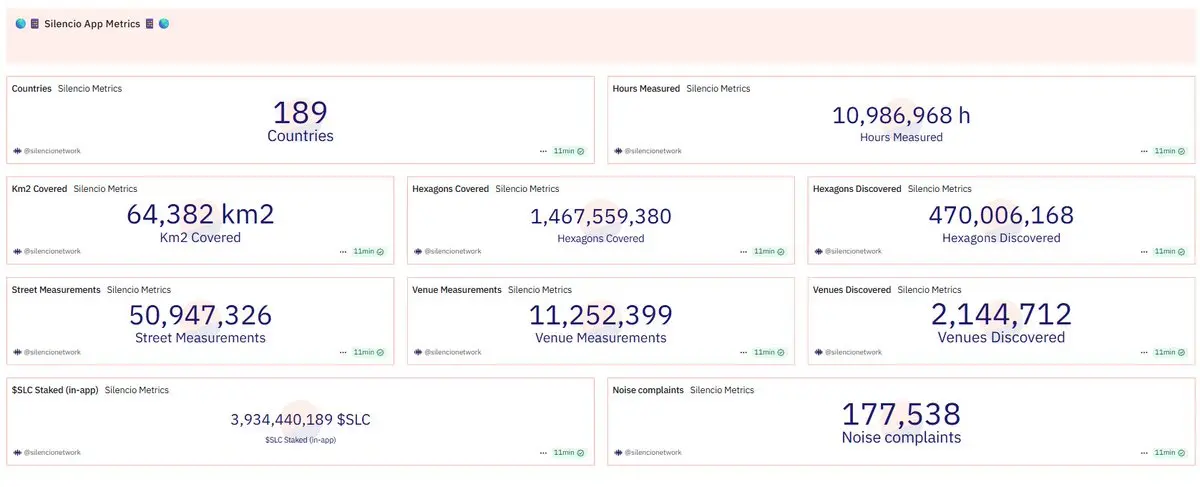Image resolution: width=1200 pixels, height=487 pixels.
Task: Click 11min refresh badge on Hexagons Covered card
Action: coord(769,252)
